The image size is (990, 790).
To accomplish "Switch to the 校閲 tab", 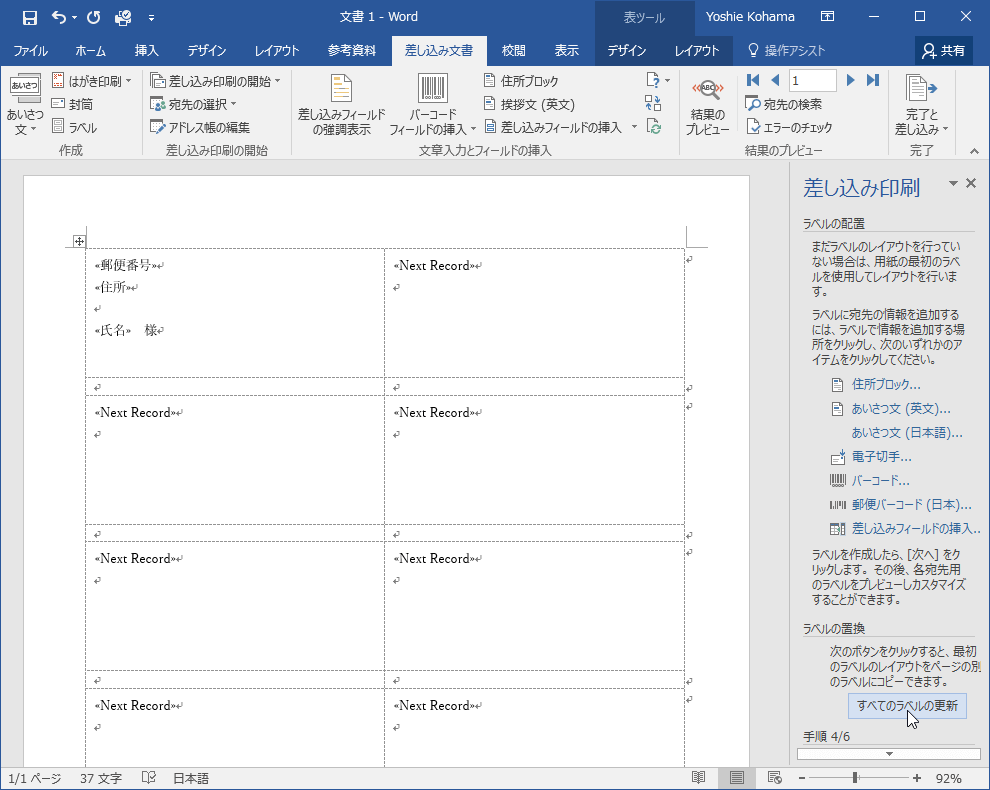I will click(513, 51).
